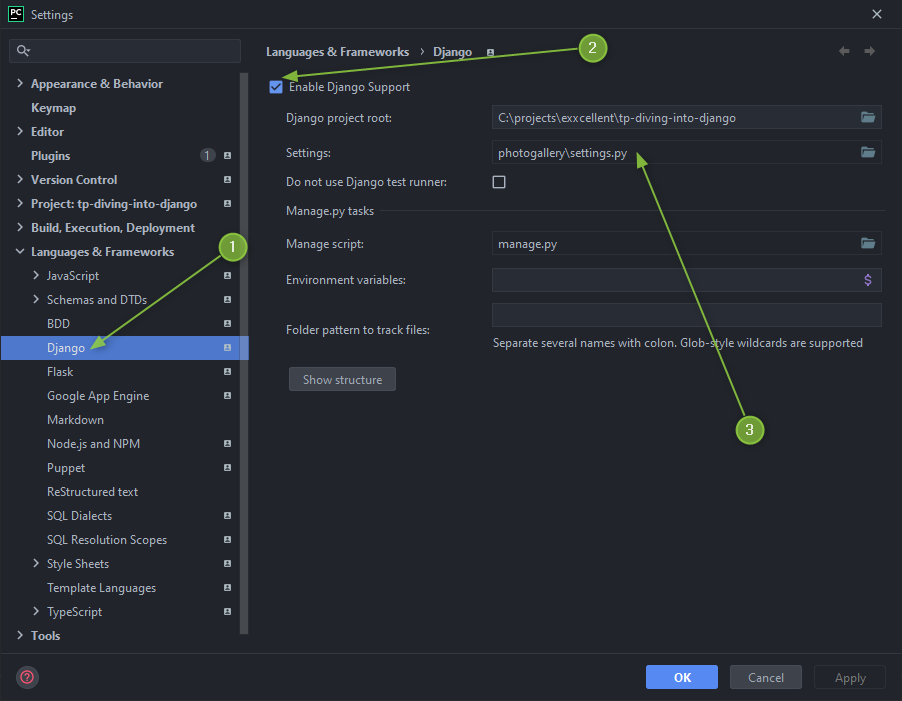Uncheck Enable Django Support checkbox

pos(276,87)
